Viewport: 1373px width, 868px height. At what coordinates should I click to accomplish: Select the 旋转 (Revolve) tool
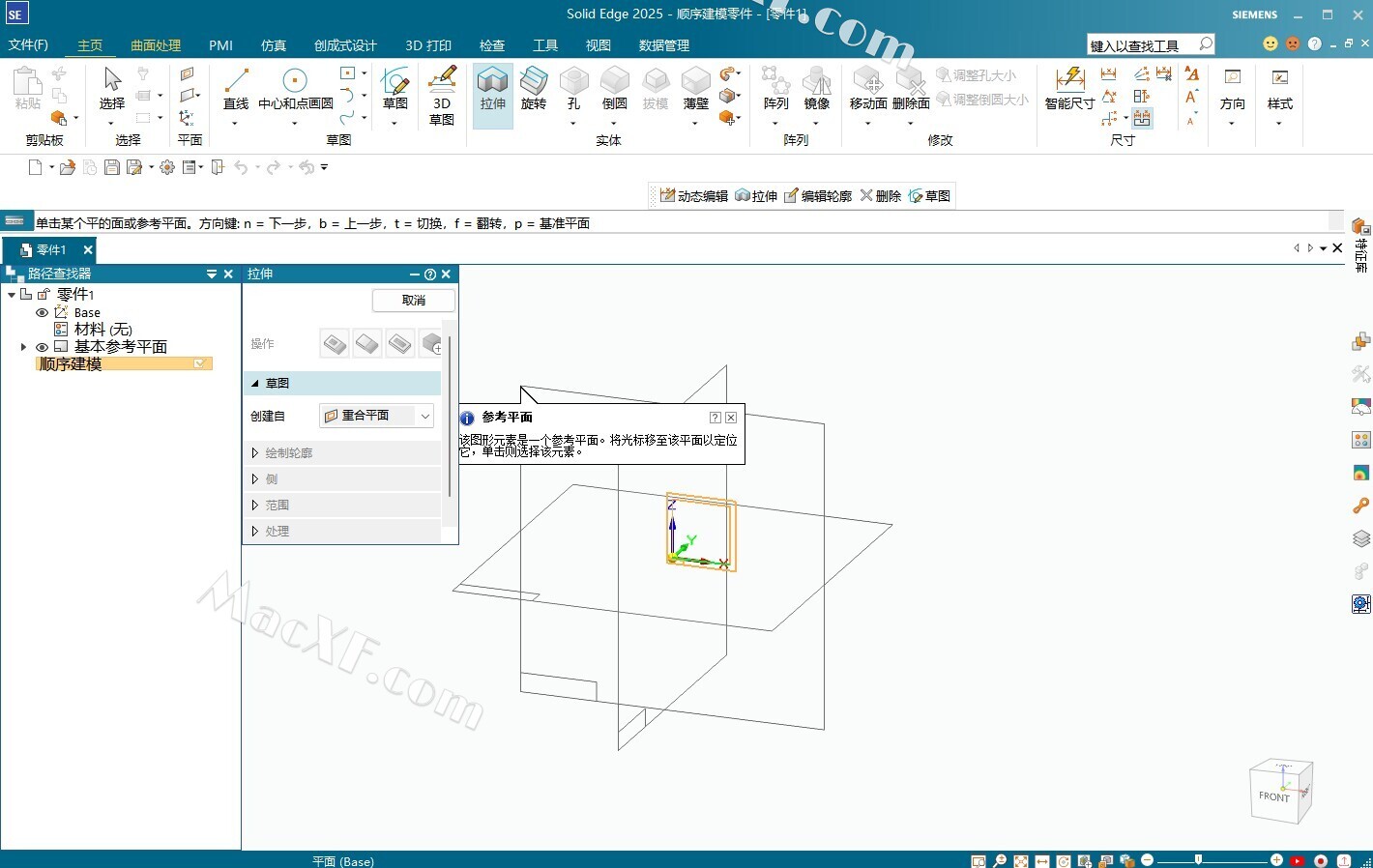click(x=534, y=89)
